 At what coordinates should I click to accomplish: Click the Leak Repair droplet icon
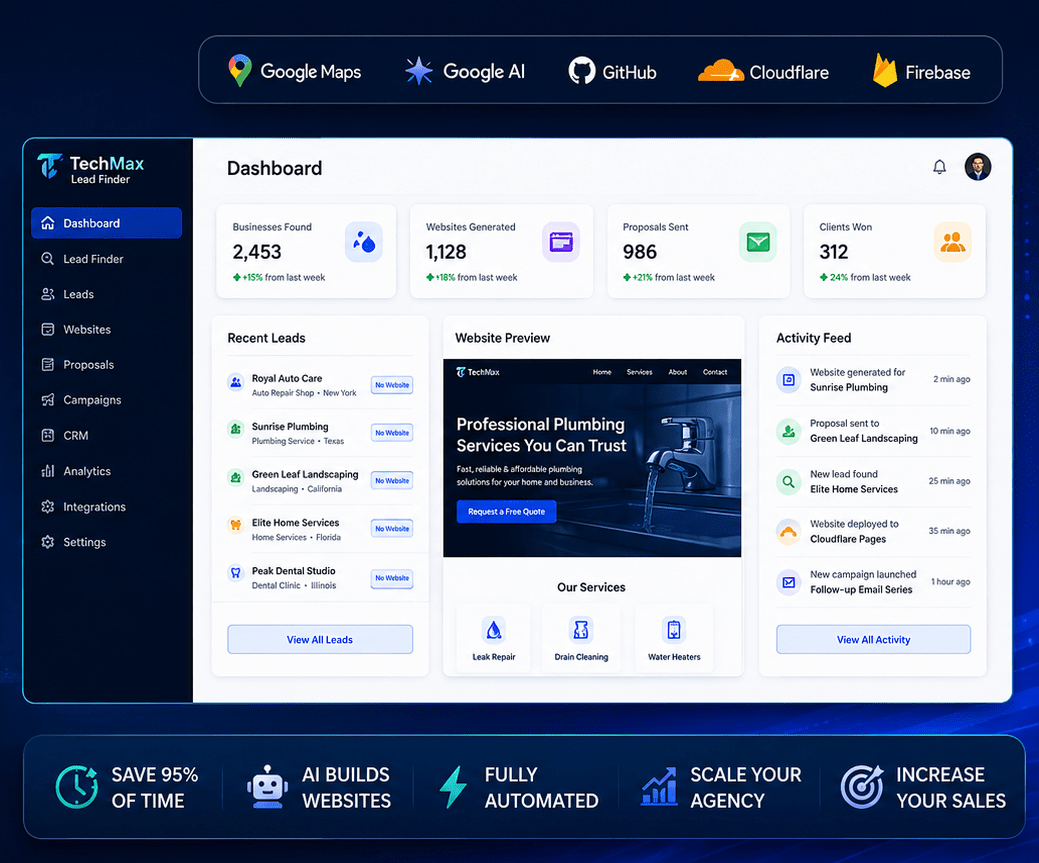coord(494,630)
